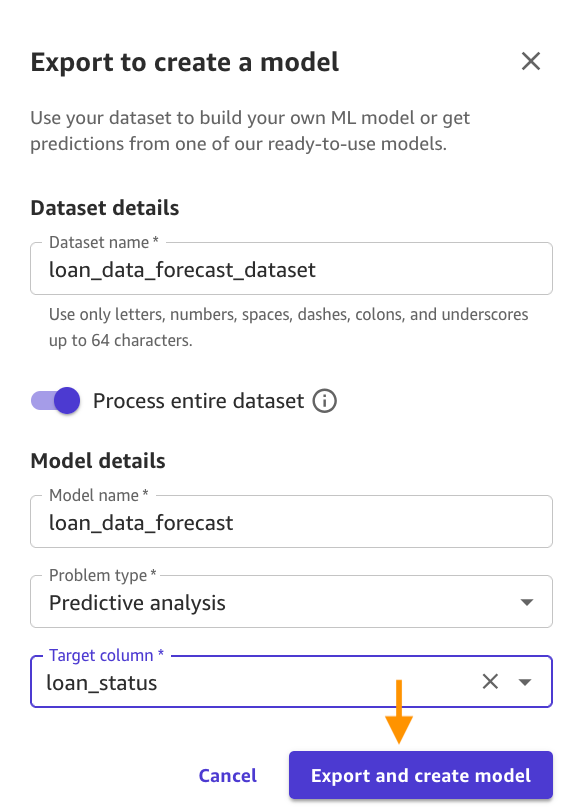The height and width of the screenshot is (810, 580).
Task: Select the Problem type field label
Action: click(x=103, y=575)
